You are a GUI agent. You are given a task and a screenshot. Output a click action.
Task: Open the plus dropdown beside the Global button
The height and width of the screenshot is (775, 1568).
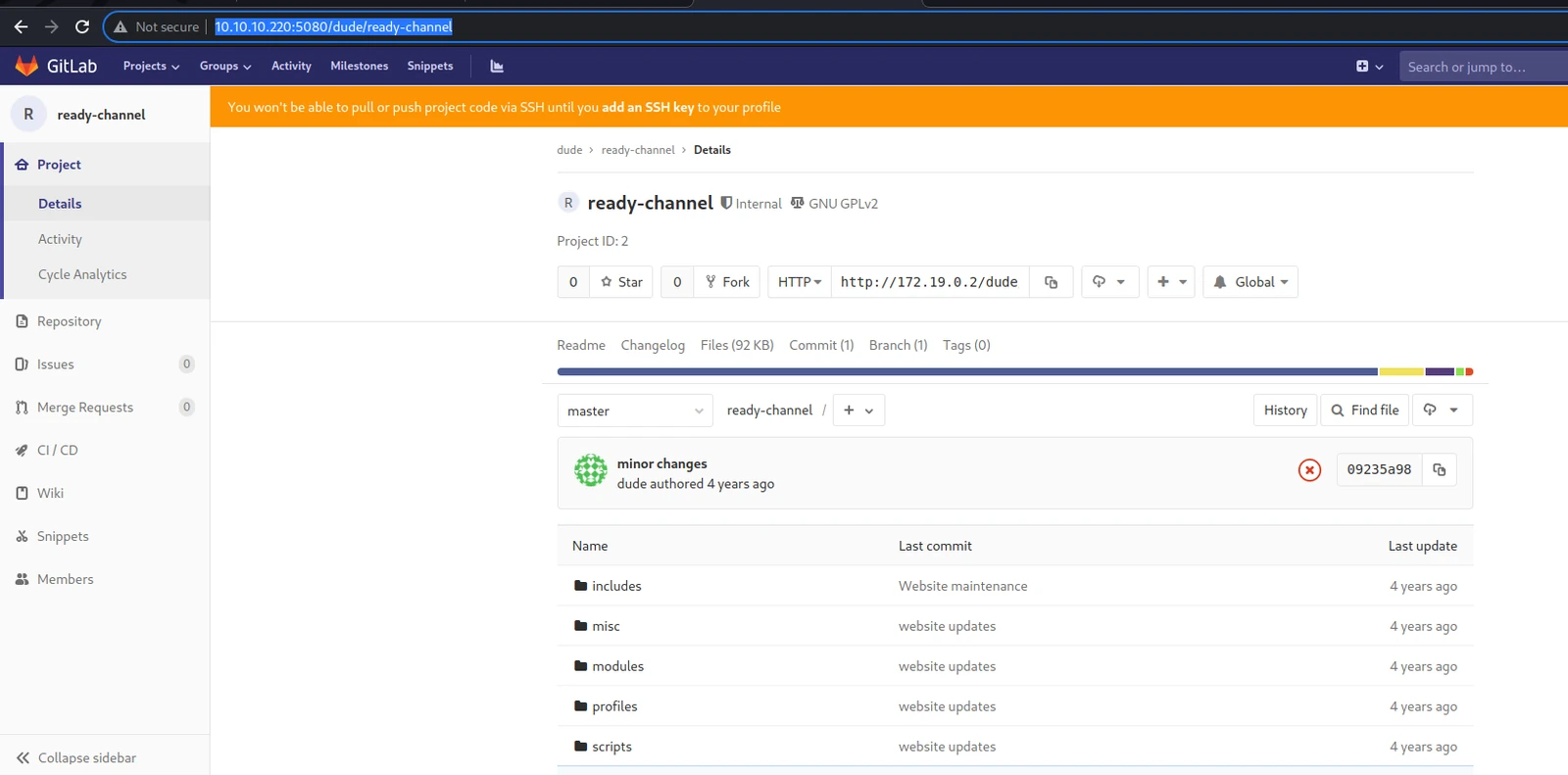[1171, 282]
